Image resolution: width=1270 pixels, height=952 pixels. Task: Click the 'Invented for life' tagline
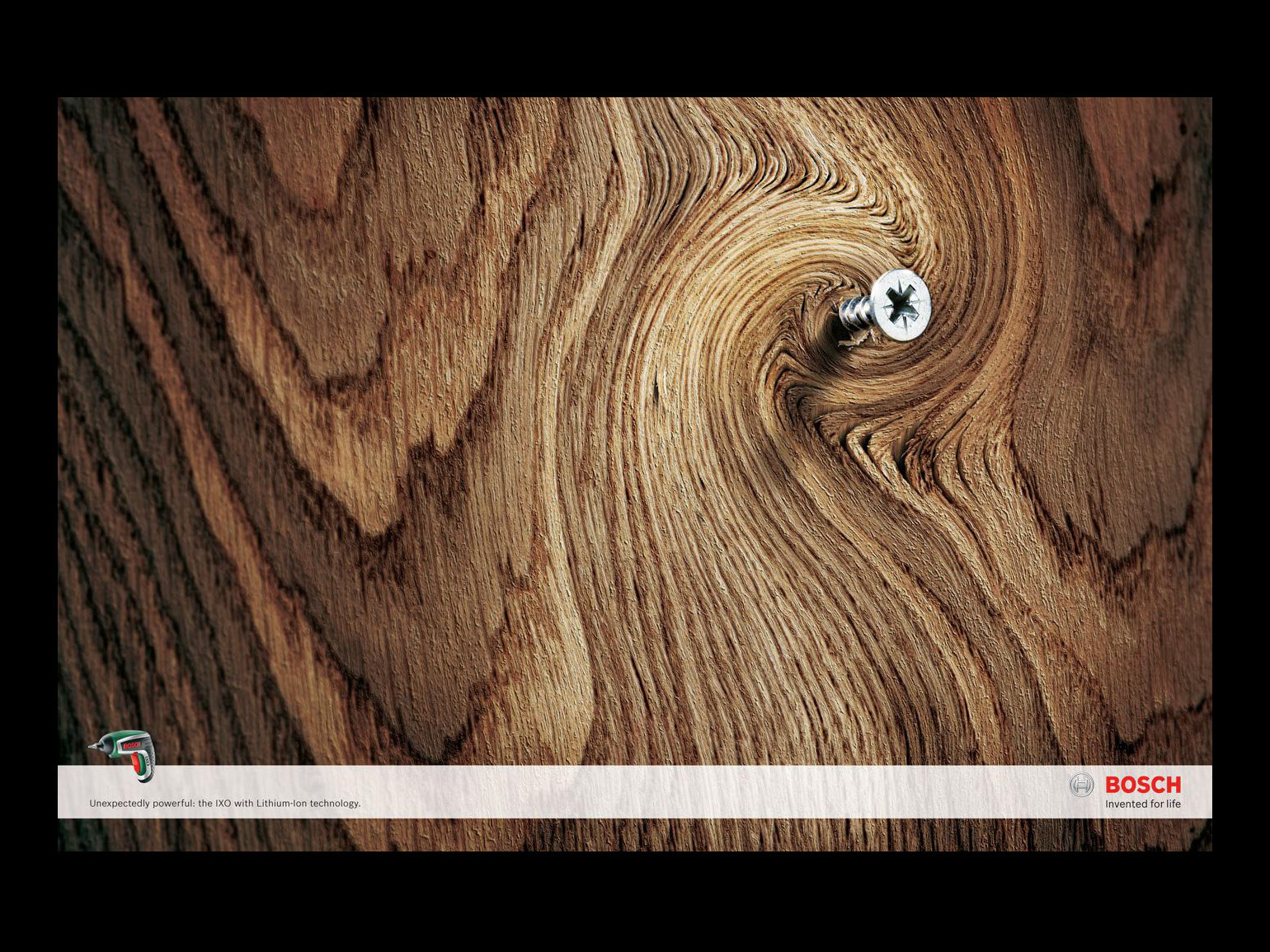(1143, 804)
